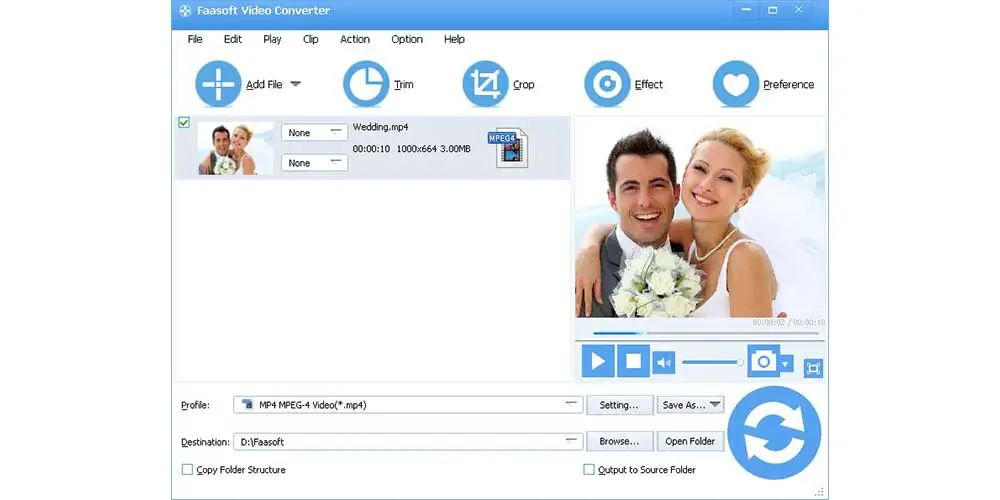The image size is (1000, 500).
Task: Take a snapshot with camera icon
Action: [763, 362]
